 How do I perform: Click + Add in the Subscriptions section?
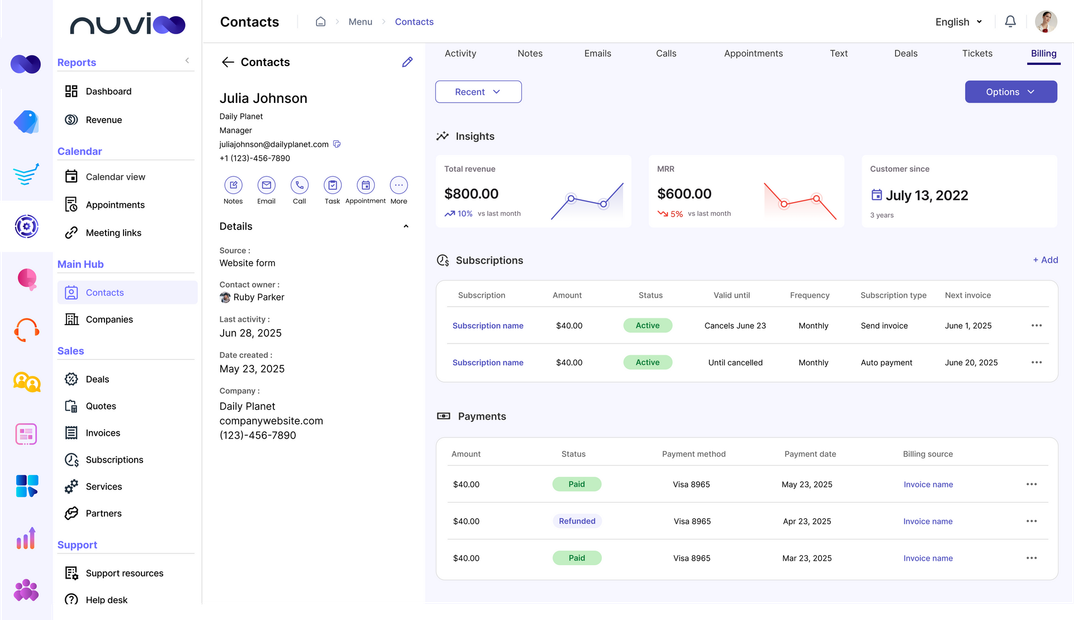1044,259
